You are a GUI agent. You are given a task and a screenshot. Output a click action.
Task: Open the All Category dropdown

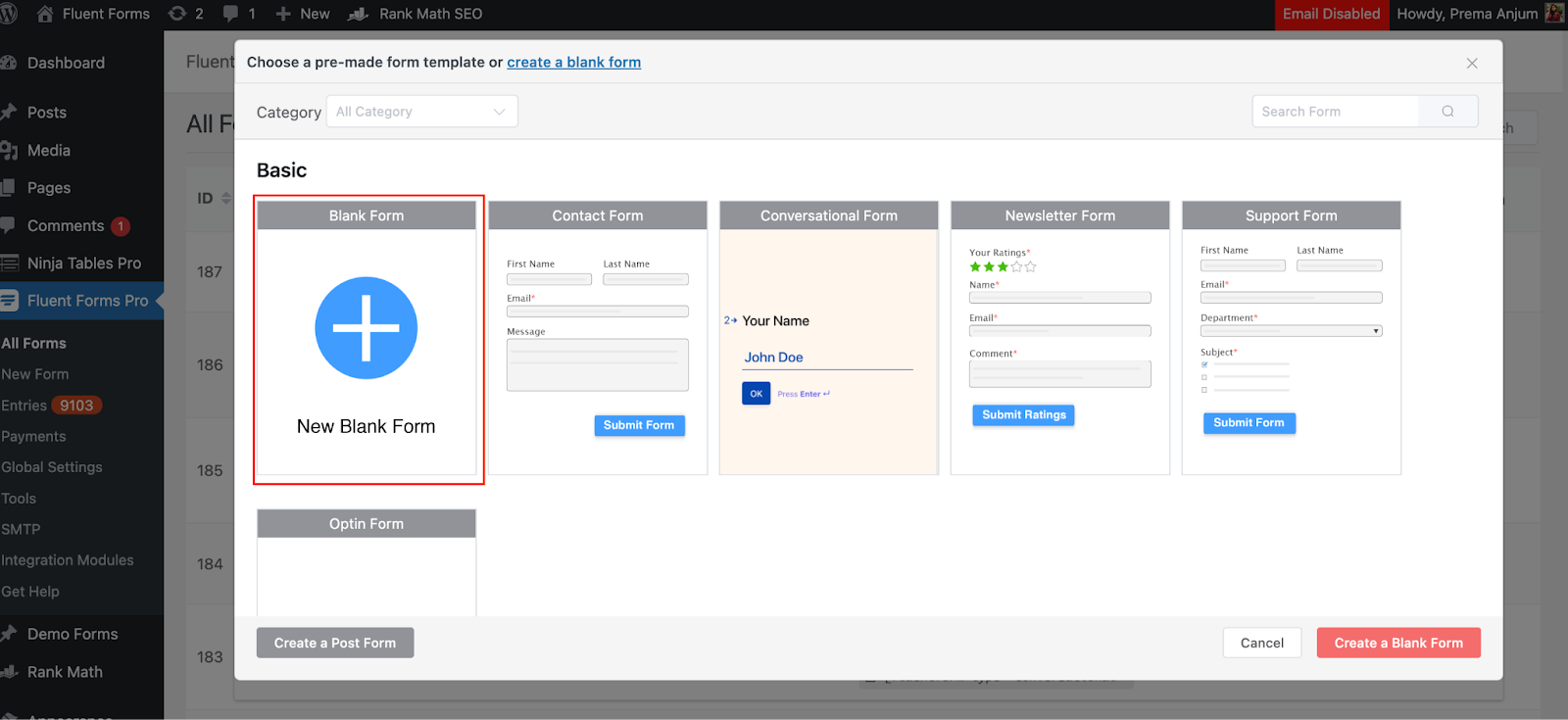(x=421, y=112)
